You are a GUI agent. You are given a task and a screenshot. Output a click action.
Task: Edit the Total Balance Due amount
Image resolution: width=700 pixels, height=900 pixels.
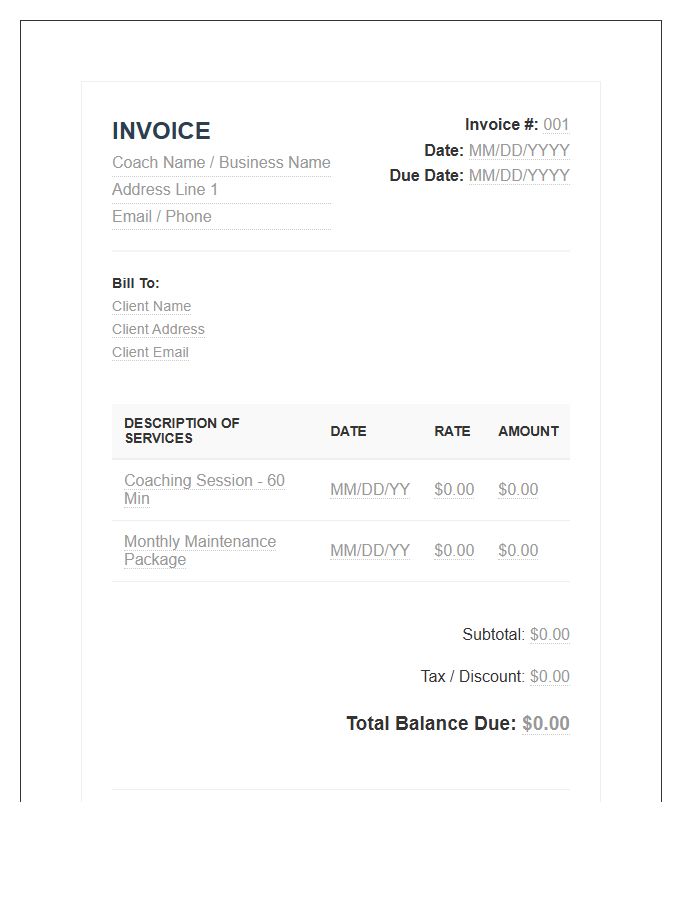pos(546,724)
